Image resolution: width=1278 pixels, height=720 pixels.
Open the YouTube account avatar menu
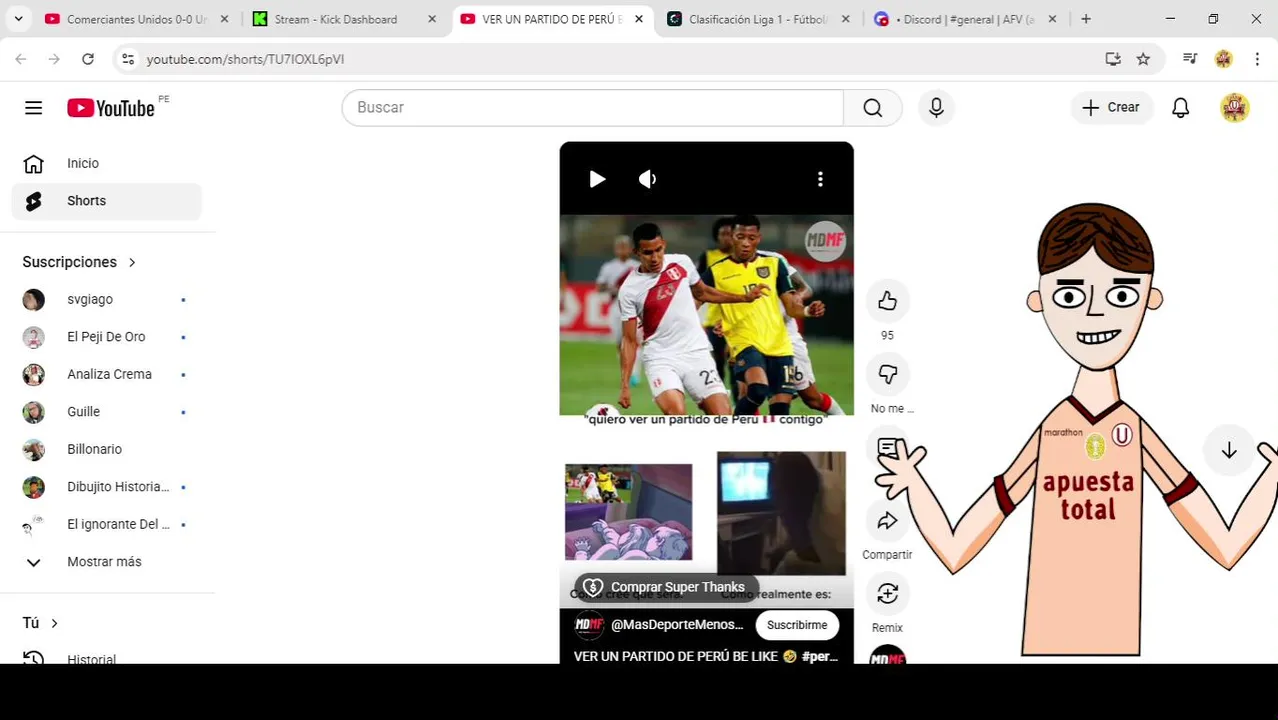pyautogui.click(x=1235, y=107)
